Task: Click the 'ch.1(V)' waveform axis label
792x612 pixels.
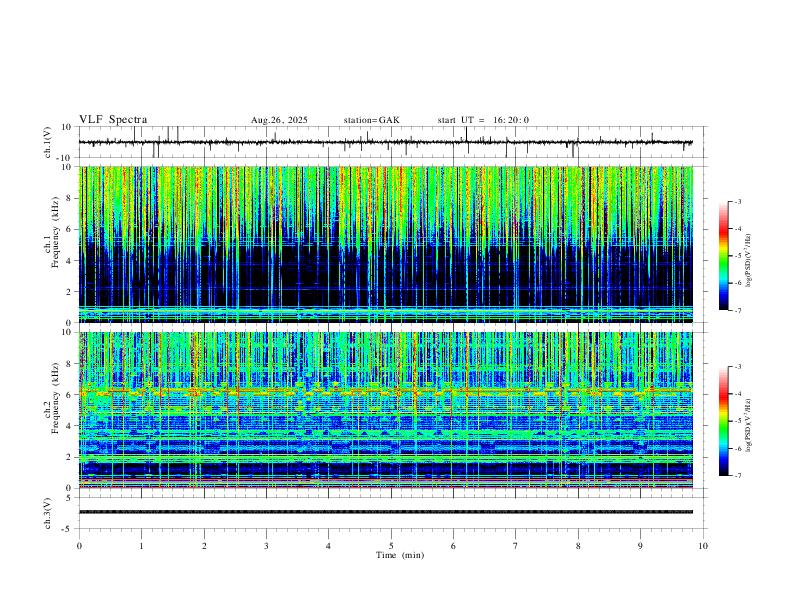Action: [x=48, y=142]
